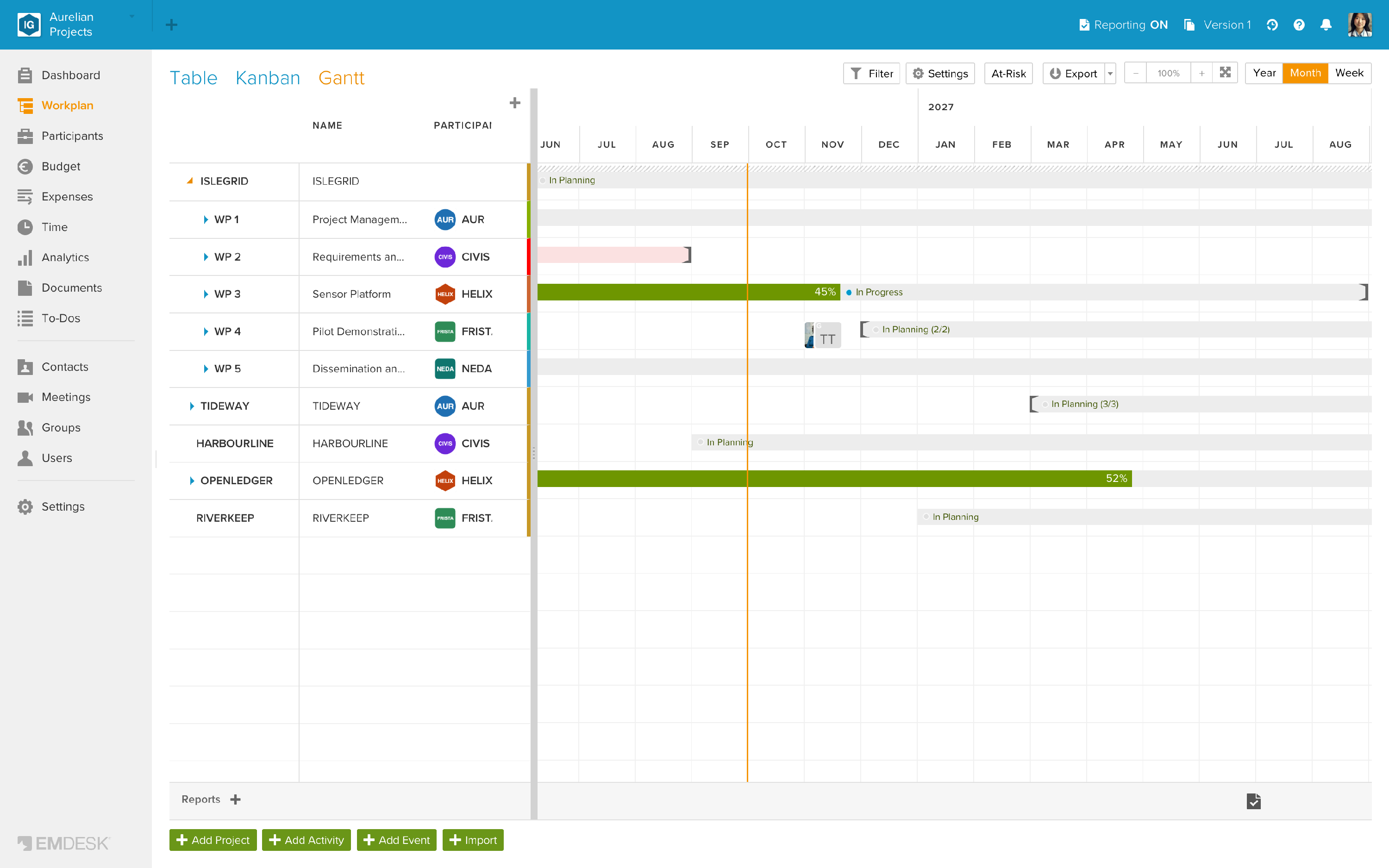Screen dimensions: 1389x868
Task: Click the Export button
Action: (x=1073, y=74)
